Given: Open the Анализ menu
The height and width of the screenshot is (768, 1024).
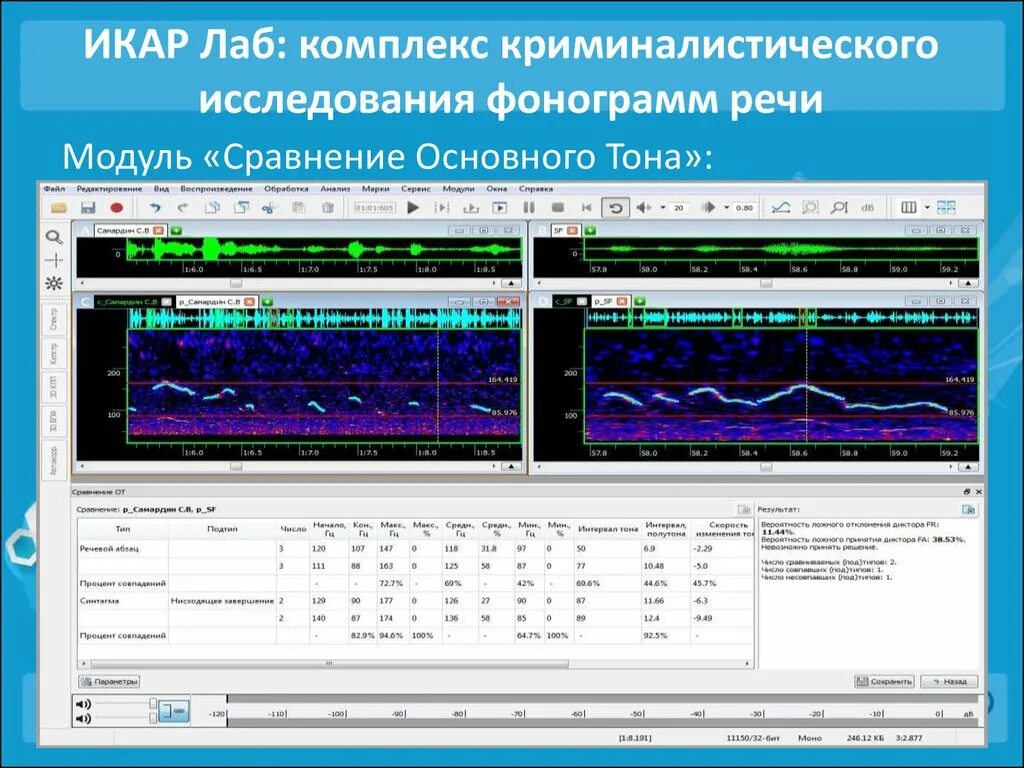Looking at the screenshot, I should pyautogui.click(x=335, y=189).
